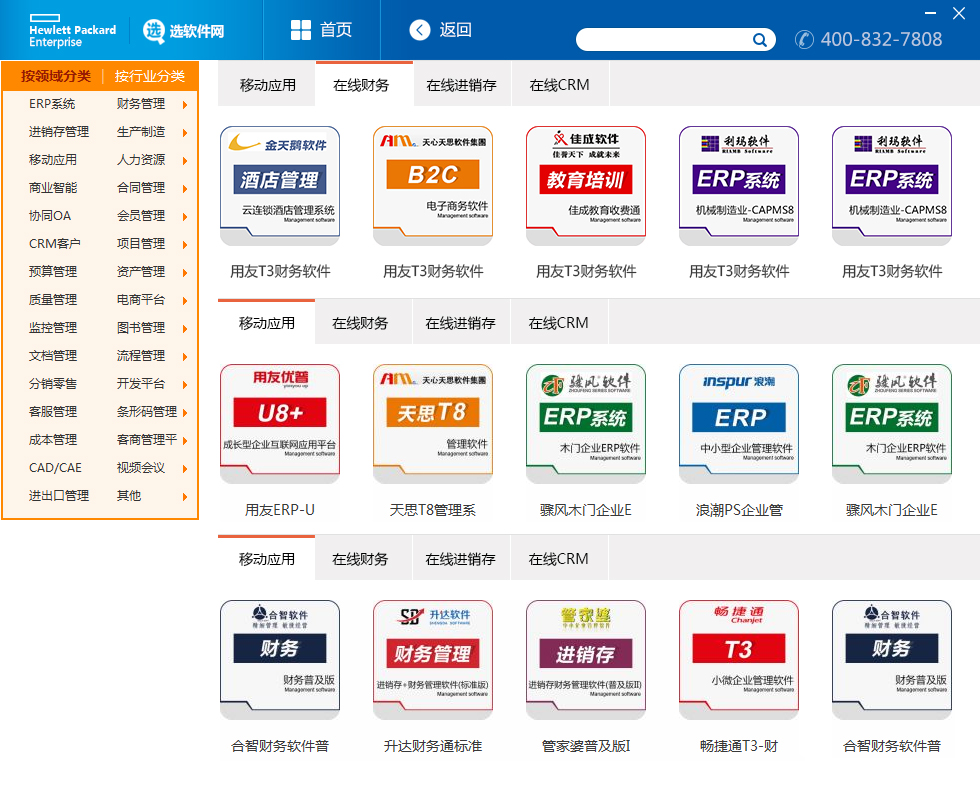
Task: Open the 预算管理 category
Action: (x=53, y=272)
